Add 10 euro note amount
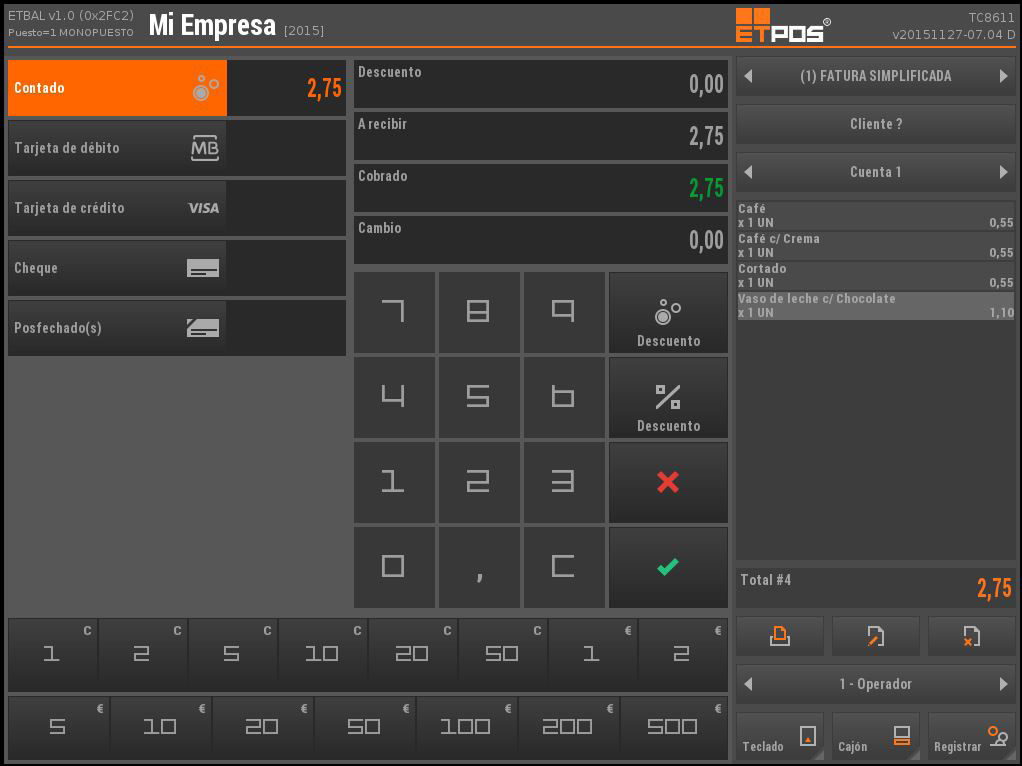The height and width of the screenshot is (766, 1022). [161, 728]
